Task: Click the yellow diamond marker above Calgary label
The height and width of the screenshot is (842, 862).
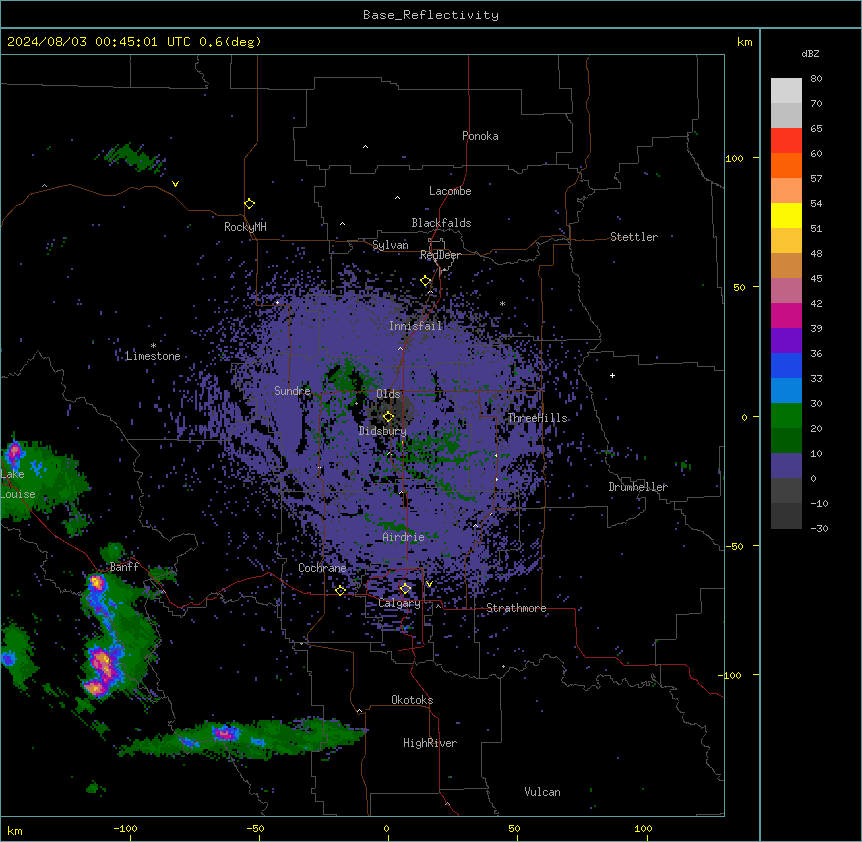Action: click(405, 589)
